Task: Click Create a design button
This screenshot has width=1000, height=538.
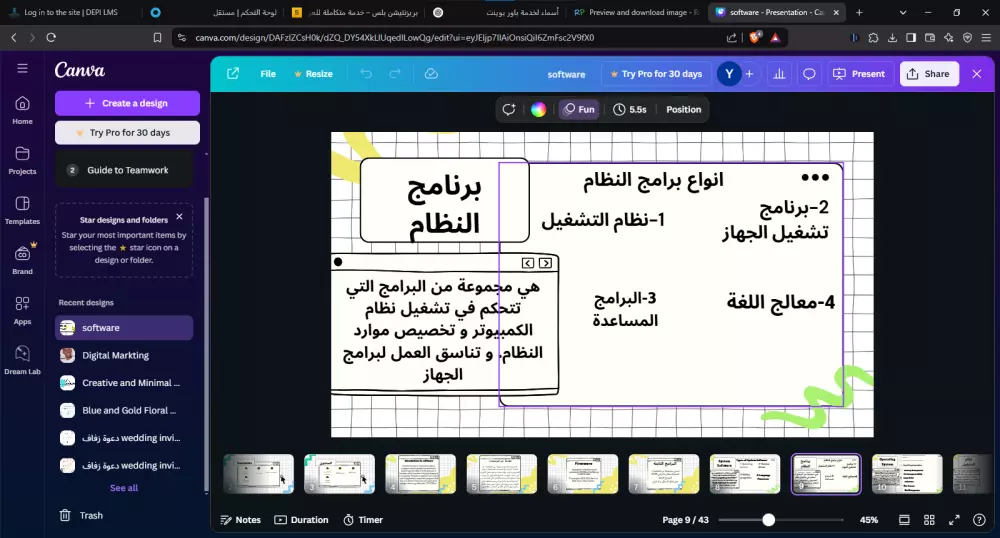Action: (127, 103)
